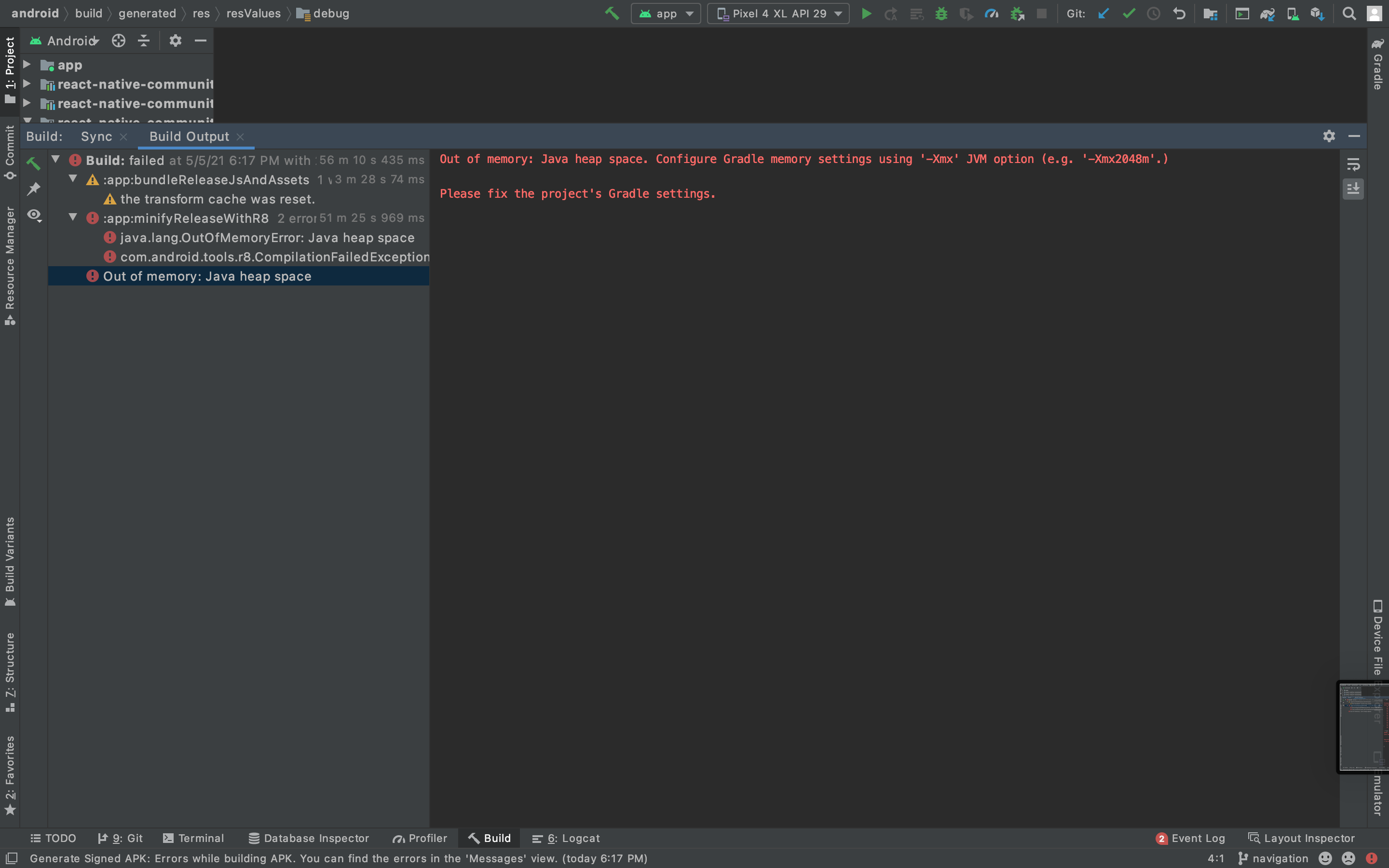
Task: Collapse the :app:minifyReleaseWithR8 node
Action: pos(73,217)
